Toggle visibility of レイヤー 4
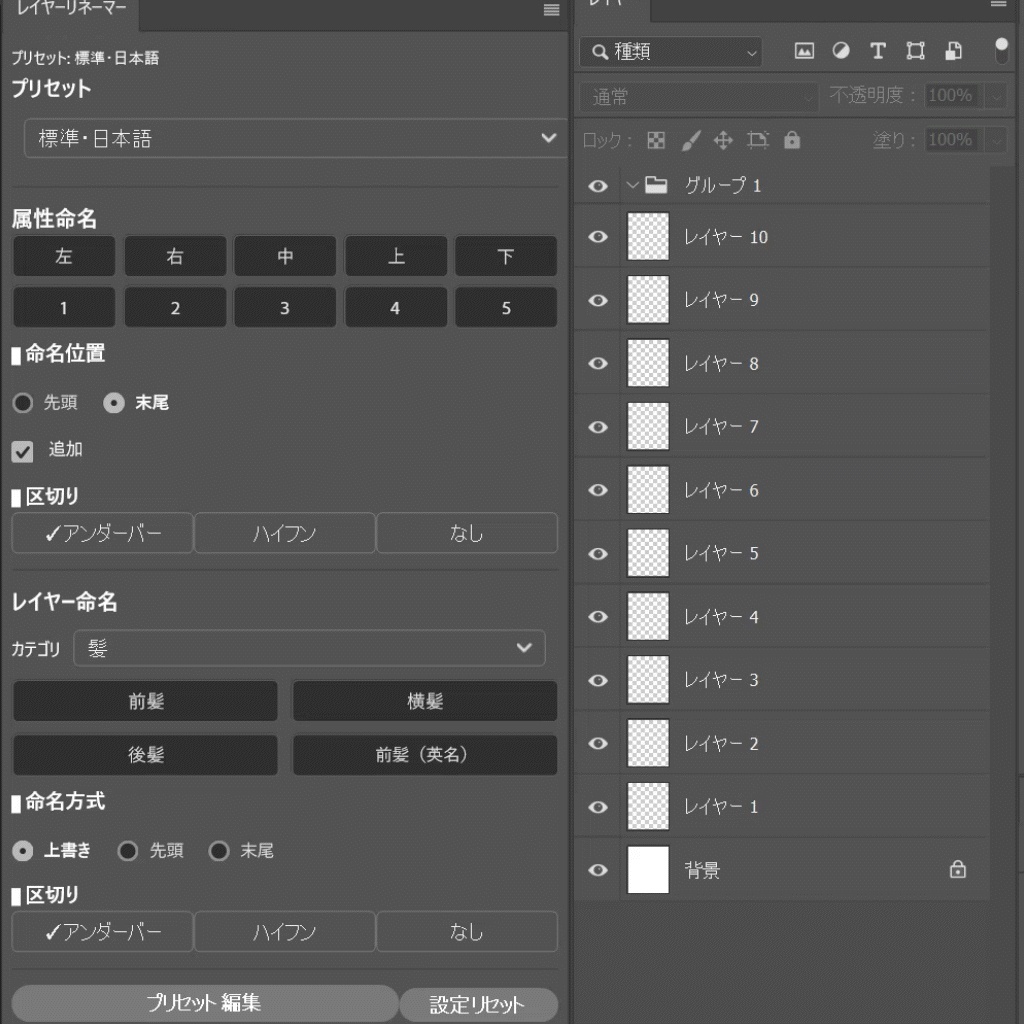This screenshot has height=1024, width=1024. coord(598,616)
